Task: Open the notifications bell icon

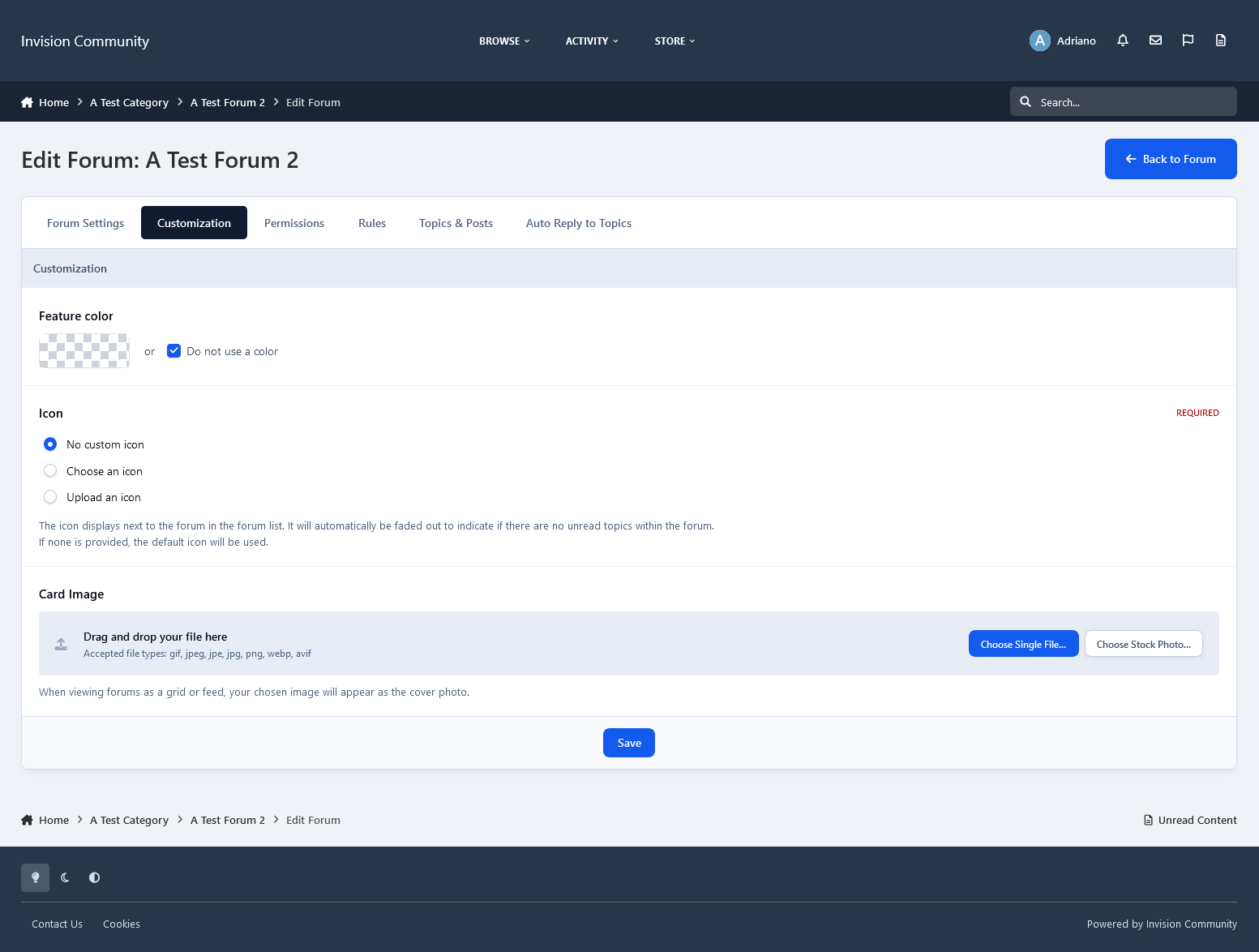Action: [1123, 41]
